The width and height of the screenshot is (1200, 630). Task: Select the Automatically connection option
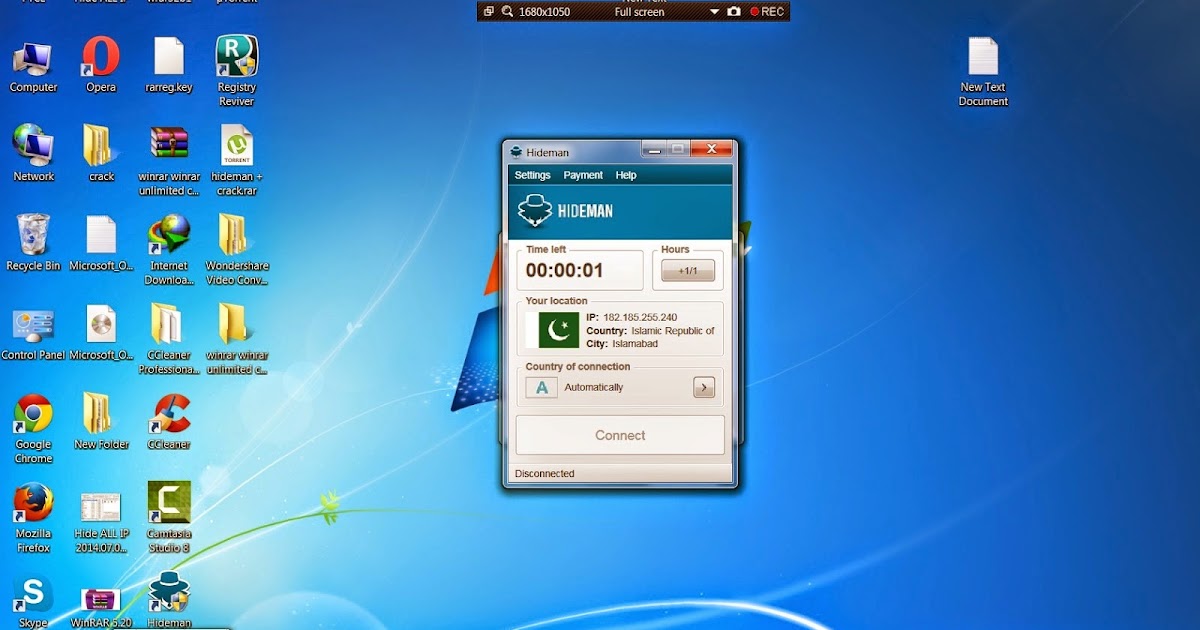594,387
